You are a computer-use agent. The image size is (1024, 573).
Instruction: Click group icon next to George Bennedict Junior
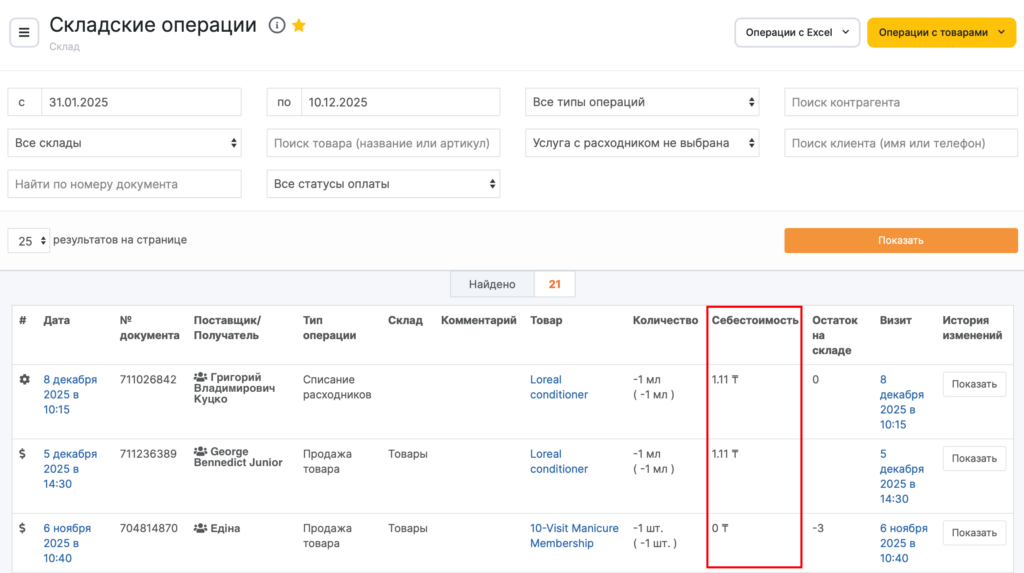200,453
